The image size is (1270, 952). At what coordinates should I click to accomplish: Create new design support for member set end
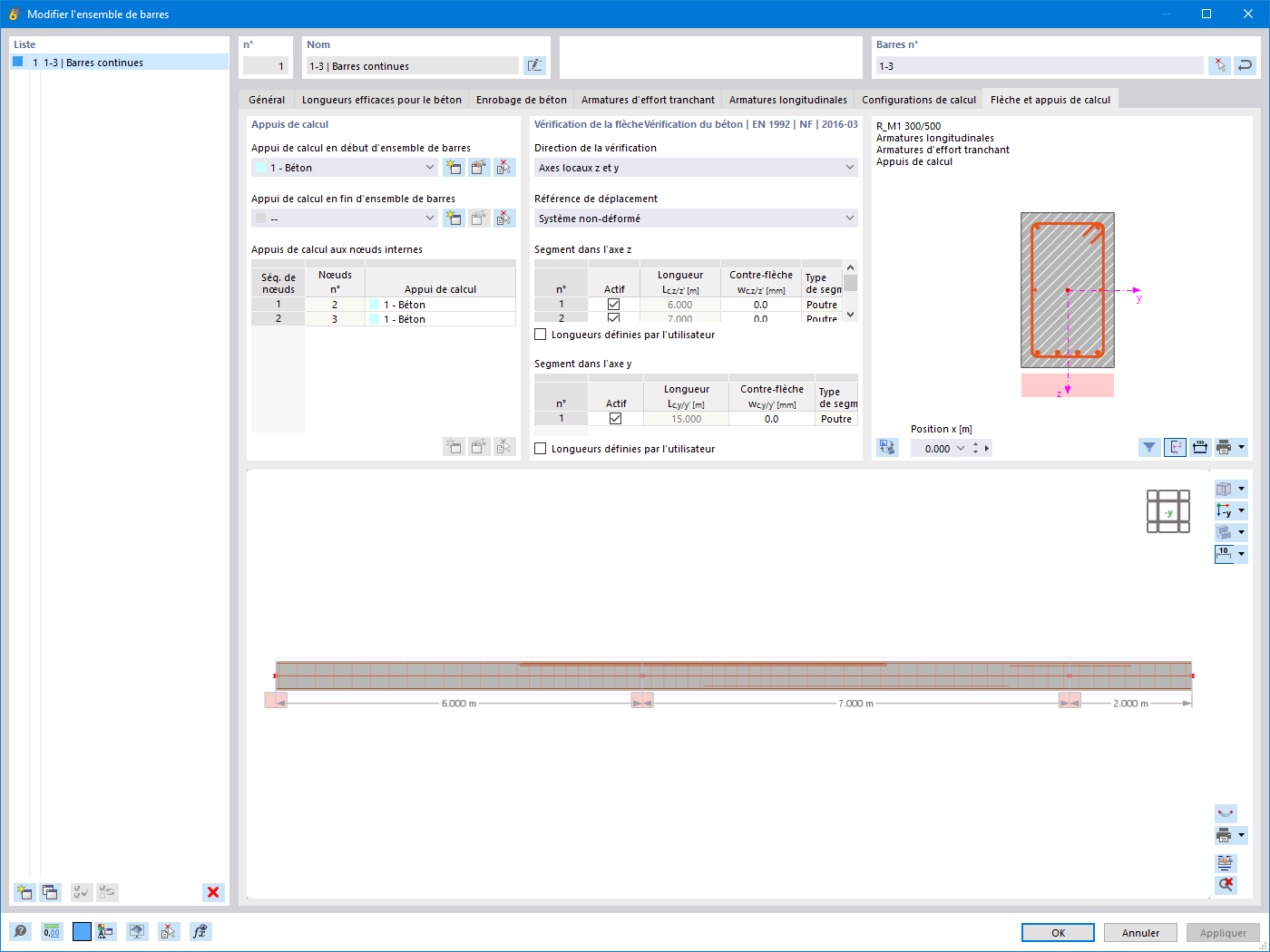click(x=454, y=219)
